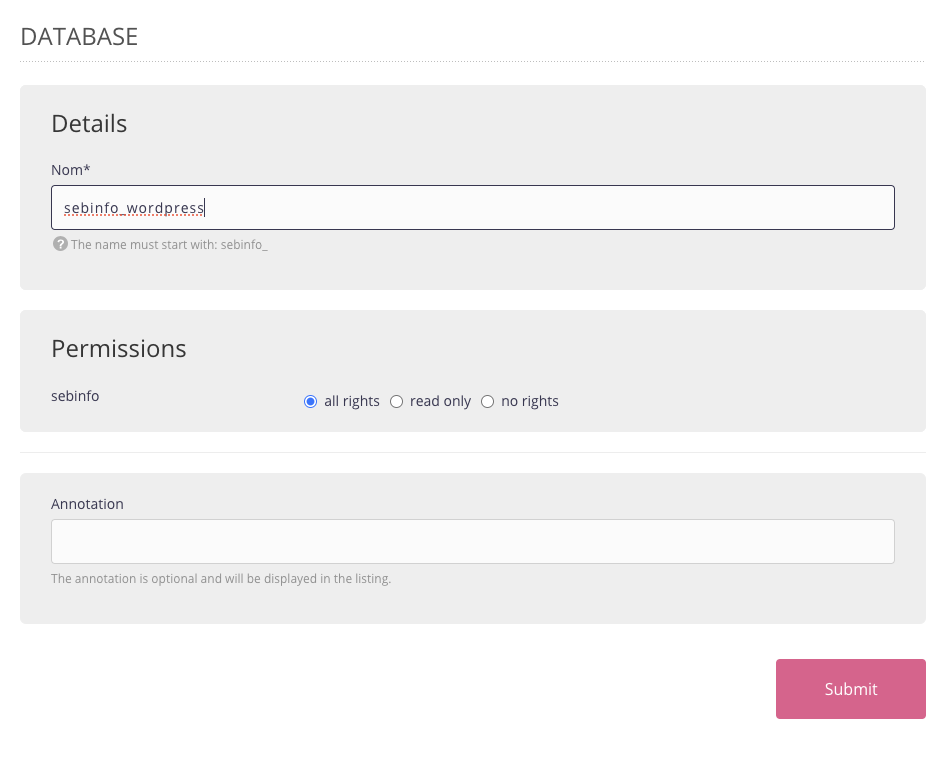This screenshot has width=948, height=763.
Task: Click the Permissions section heading
Action: point(118,348)
